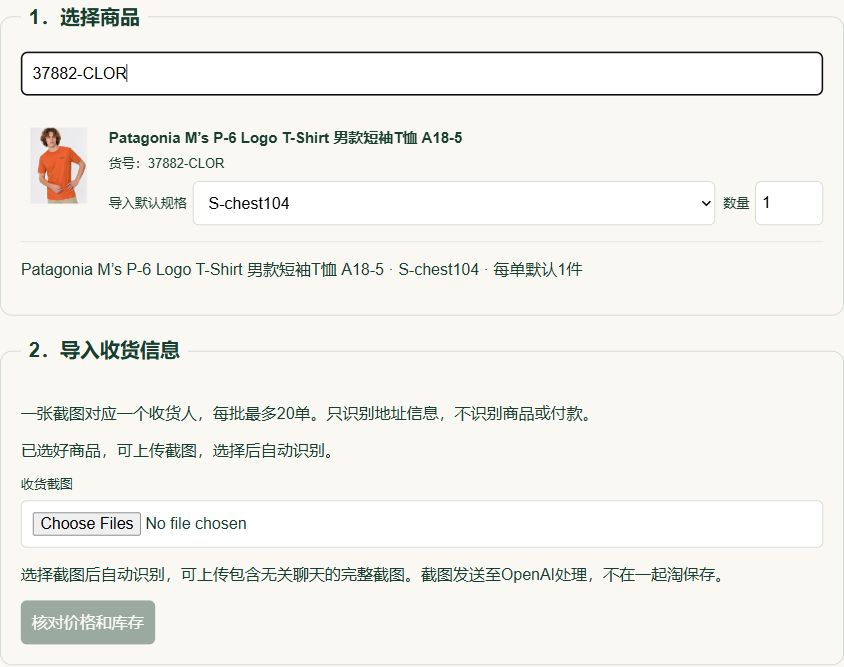The image size is (844, 667).
Task: Click the 核对价格和库存 button
Action: click(88, 622)
